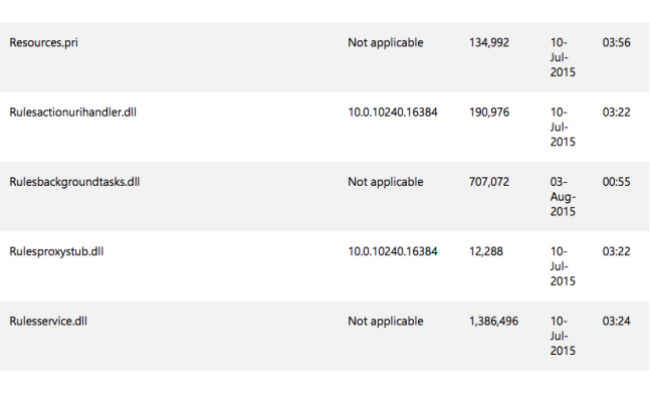
Task: Select the 10-Jul-2015 date for Resources.pri
Action: pyautogui.click(x=563, y=58)
